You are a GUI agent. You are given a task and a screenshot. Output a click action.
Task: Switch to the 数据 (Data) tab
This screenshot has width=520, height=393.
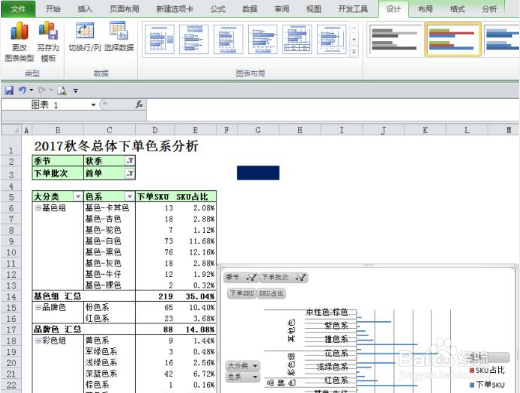(250, 9)
